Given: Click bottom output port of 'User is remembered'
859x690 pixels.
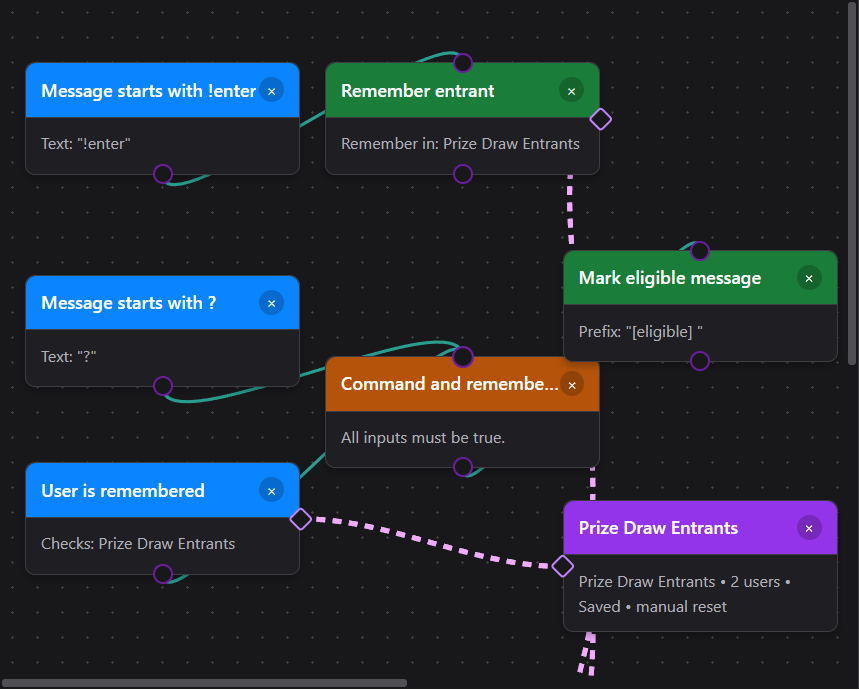Looking at the screenshot, I should pyautogui.click(x=163, y=574).
